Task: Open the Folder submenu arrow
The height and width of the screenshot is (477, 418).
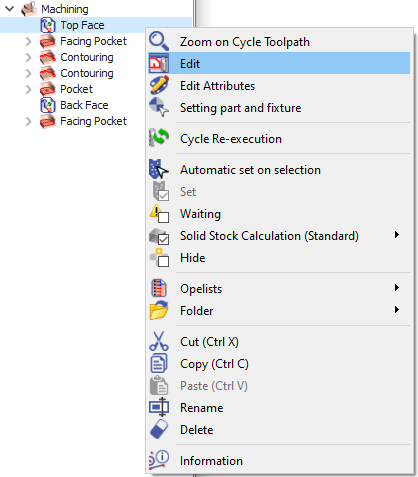Action: click(x=397, y=310)
